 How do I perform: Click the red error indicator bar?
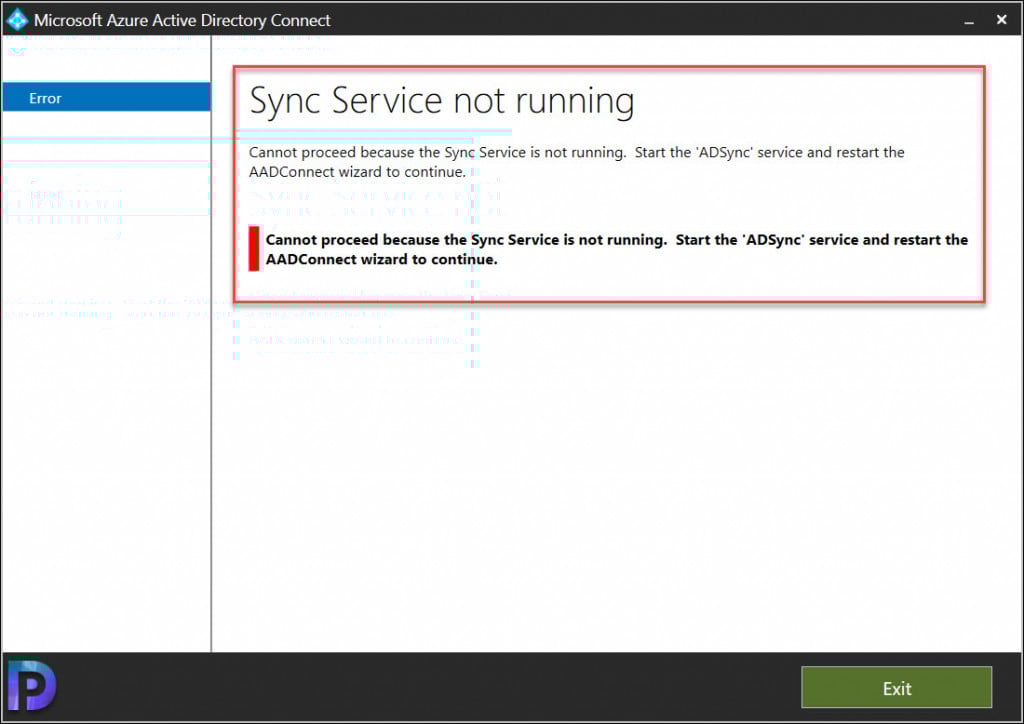pos(254,249)
